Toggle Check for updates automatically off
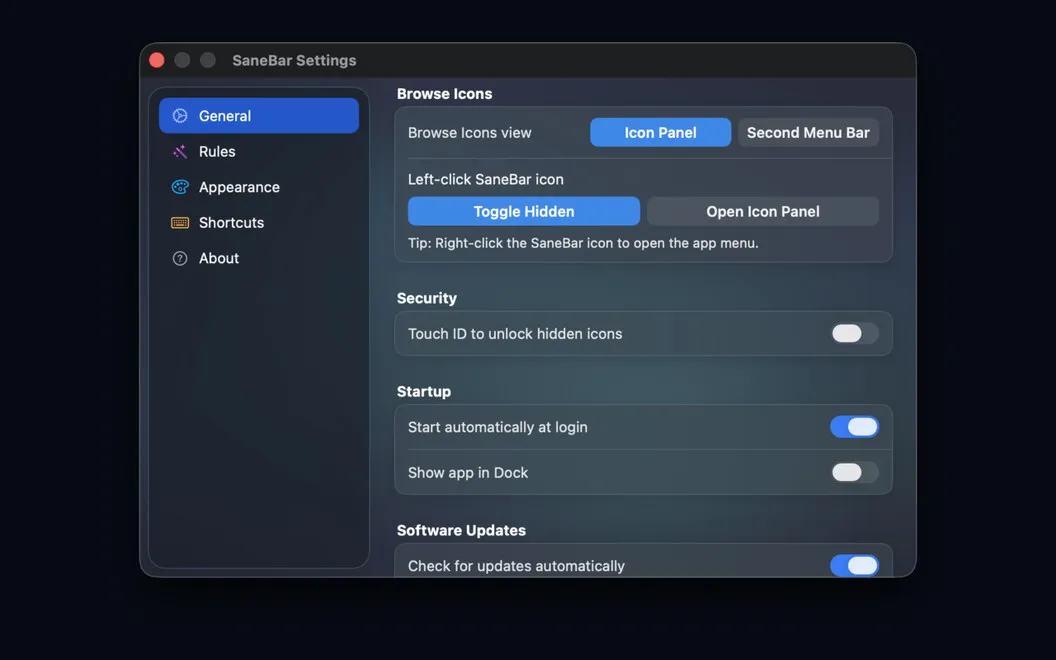This screenshot has width=1056, height=660. pyautogui.click(x=854, y=566)
